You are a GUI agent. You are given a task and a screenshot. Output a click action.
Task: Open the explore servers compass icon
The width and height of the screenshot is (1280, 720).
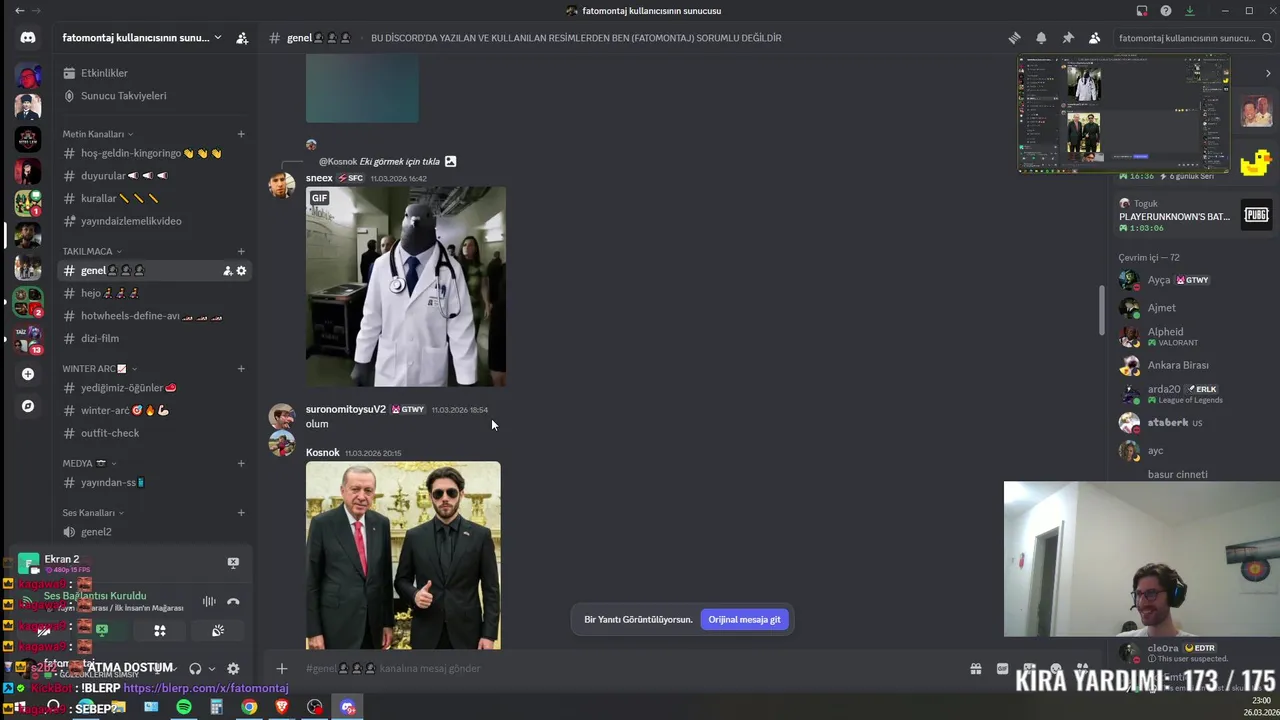point(28,406)
